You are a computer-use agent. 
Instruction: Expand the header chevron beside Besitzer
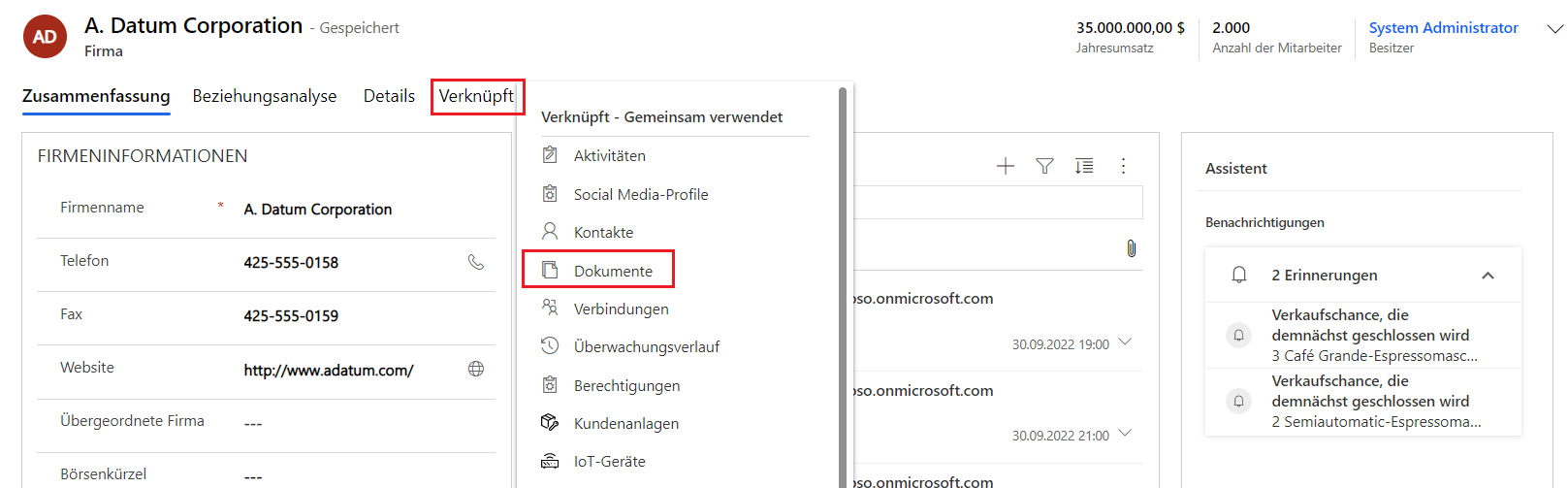[1554, 29]
